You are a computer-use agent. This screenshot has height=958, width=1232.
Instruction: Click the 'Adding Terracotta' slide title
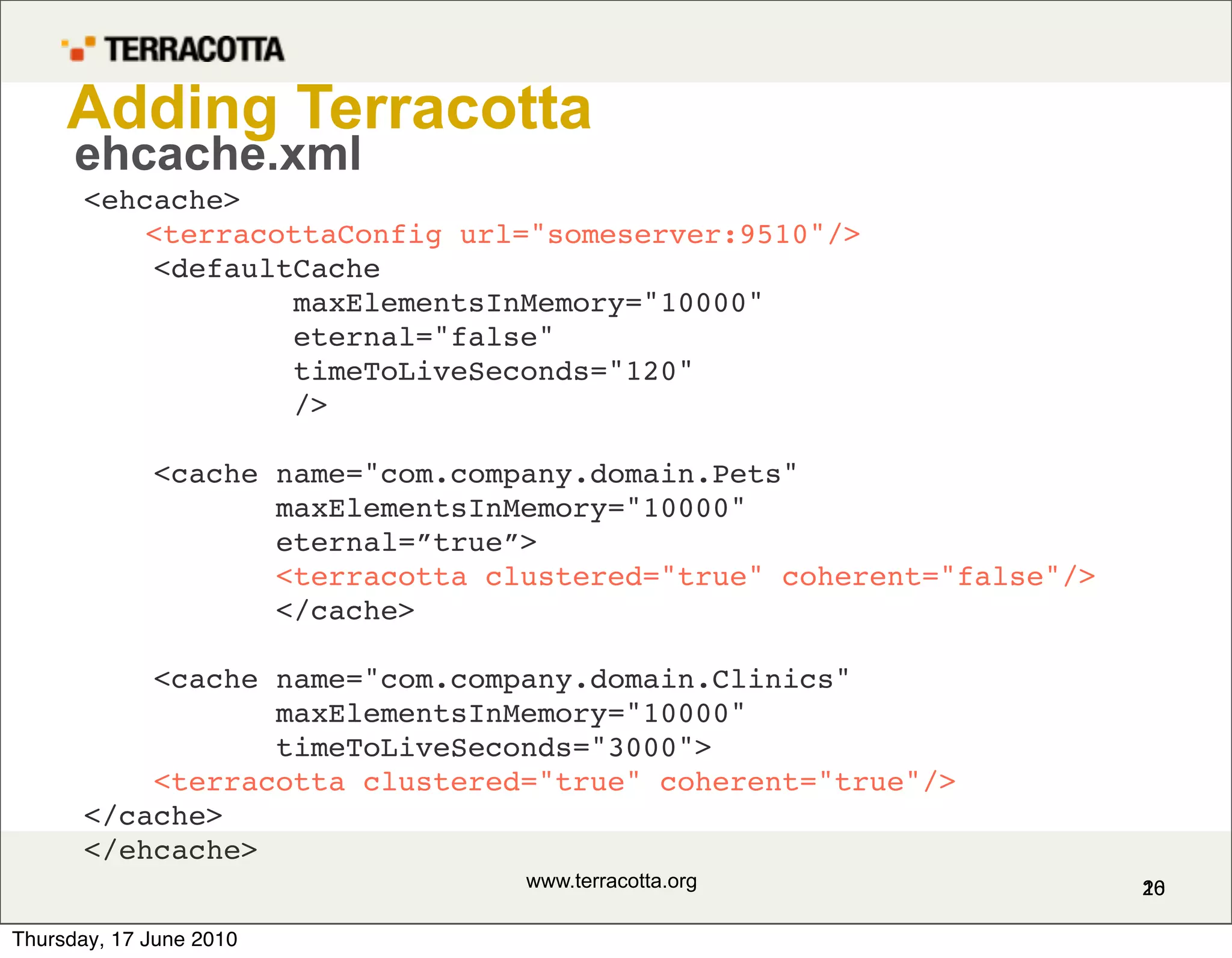pos(329,109)
